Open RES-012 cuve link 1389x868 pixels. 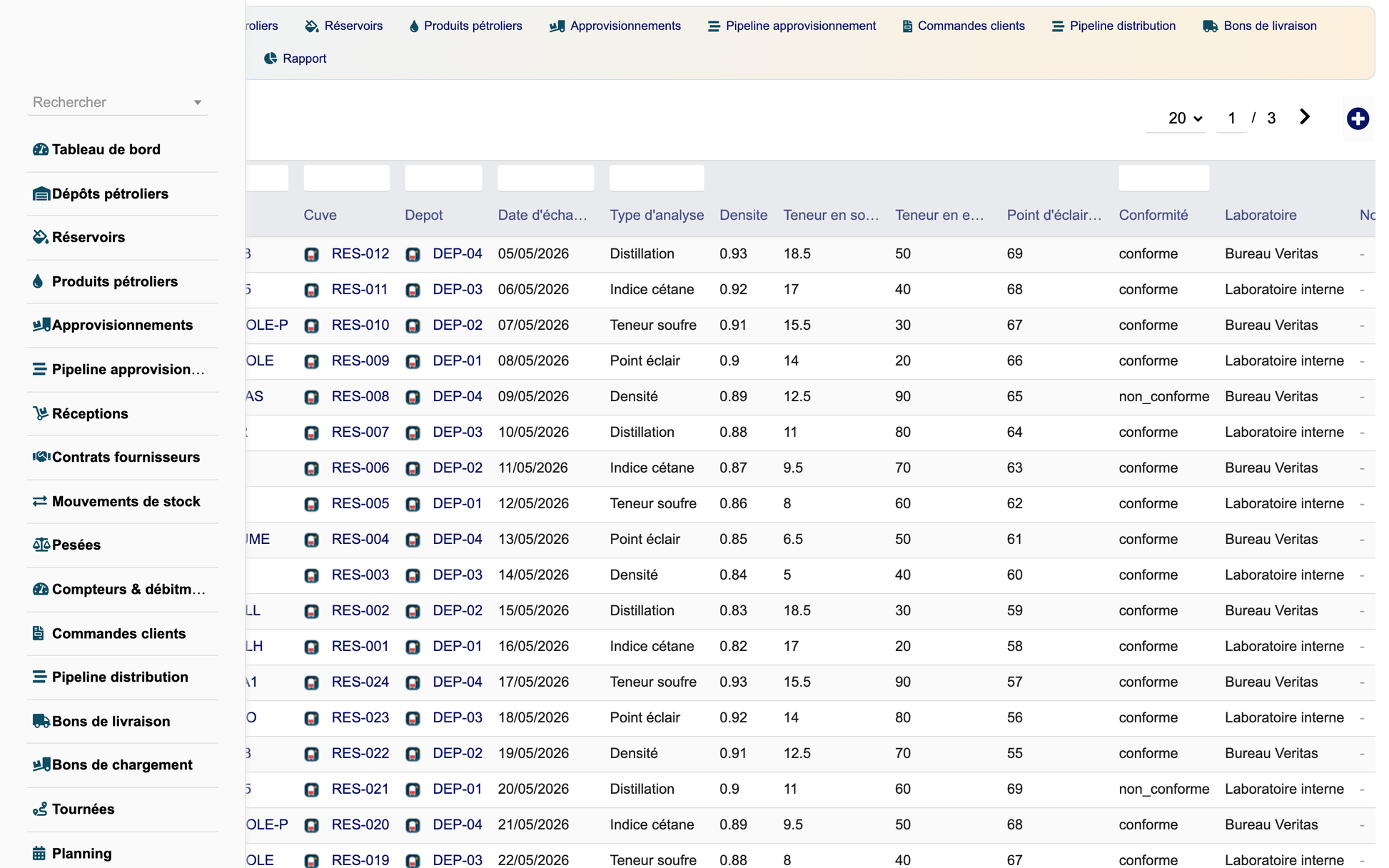tap(360, 253)
